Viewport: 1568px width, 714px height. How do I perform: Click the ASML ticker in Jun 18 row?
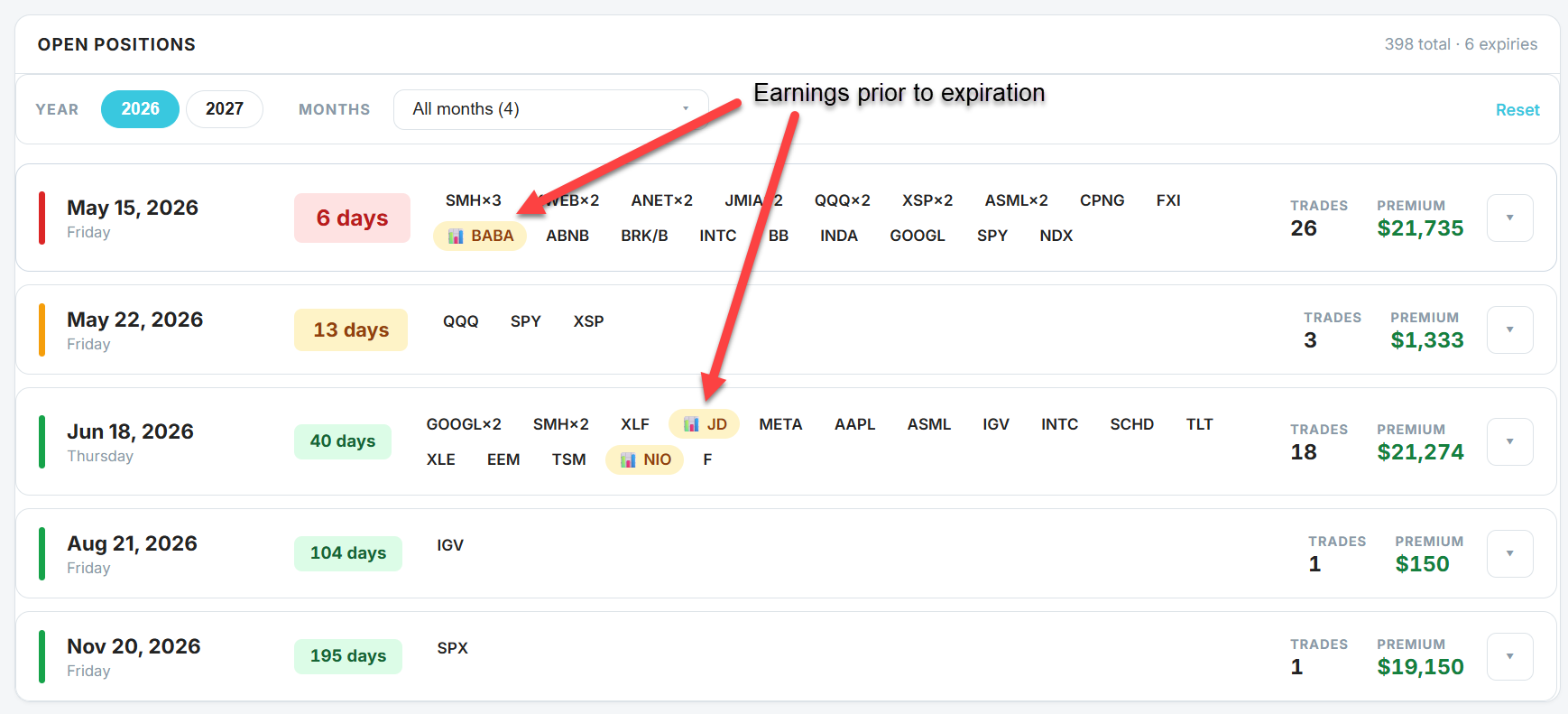(x=928, y=424)
